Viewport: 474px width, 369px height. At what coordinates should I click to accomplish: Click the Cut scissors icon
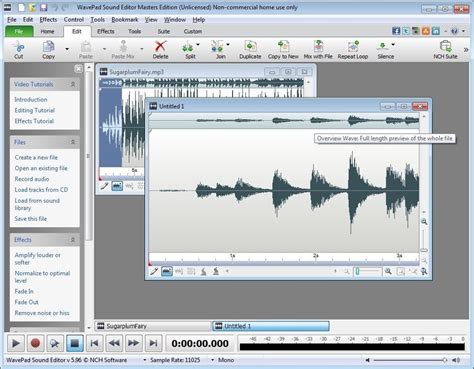(19, 46)
